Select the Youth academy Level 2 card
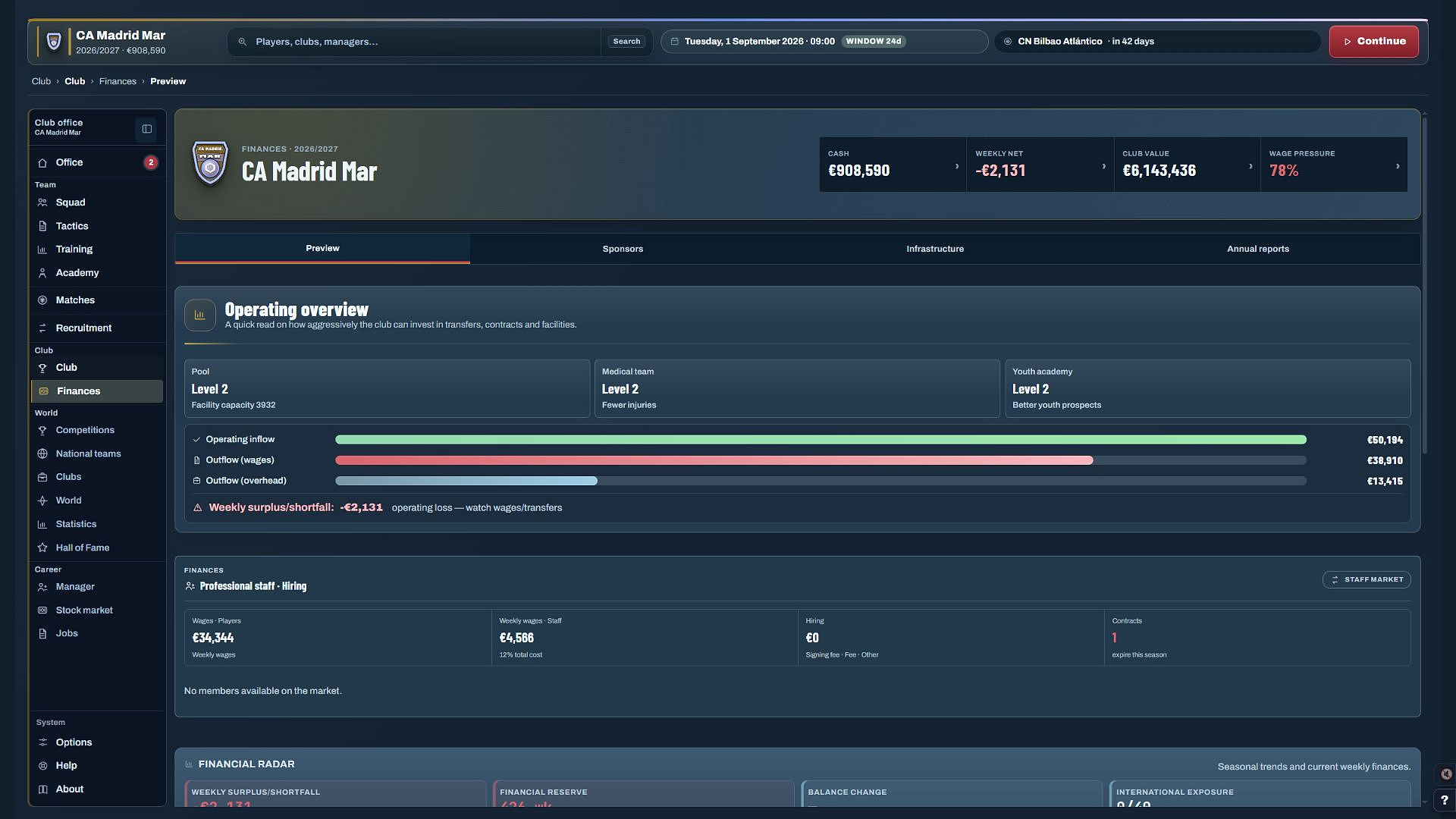1456x819 pixels. 1207,388
